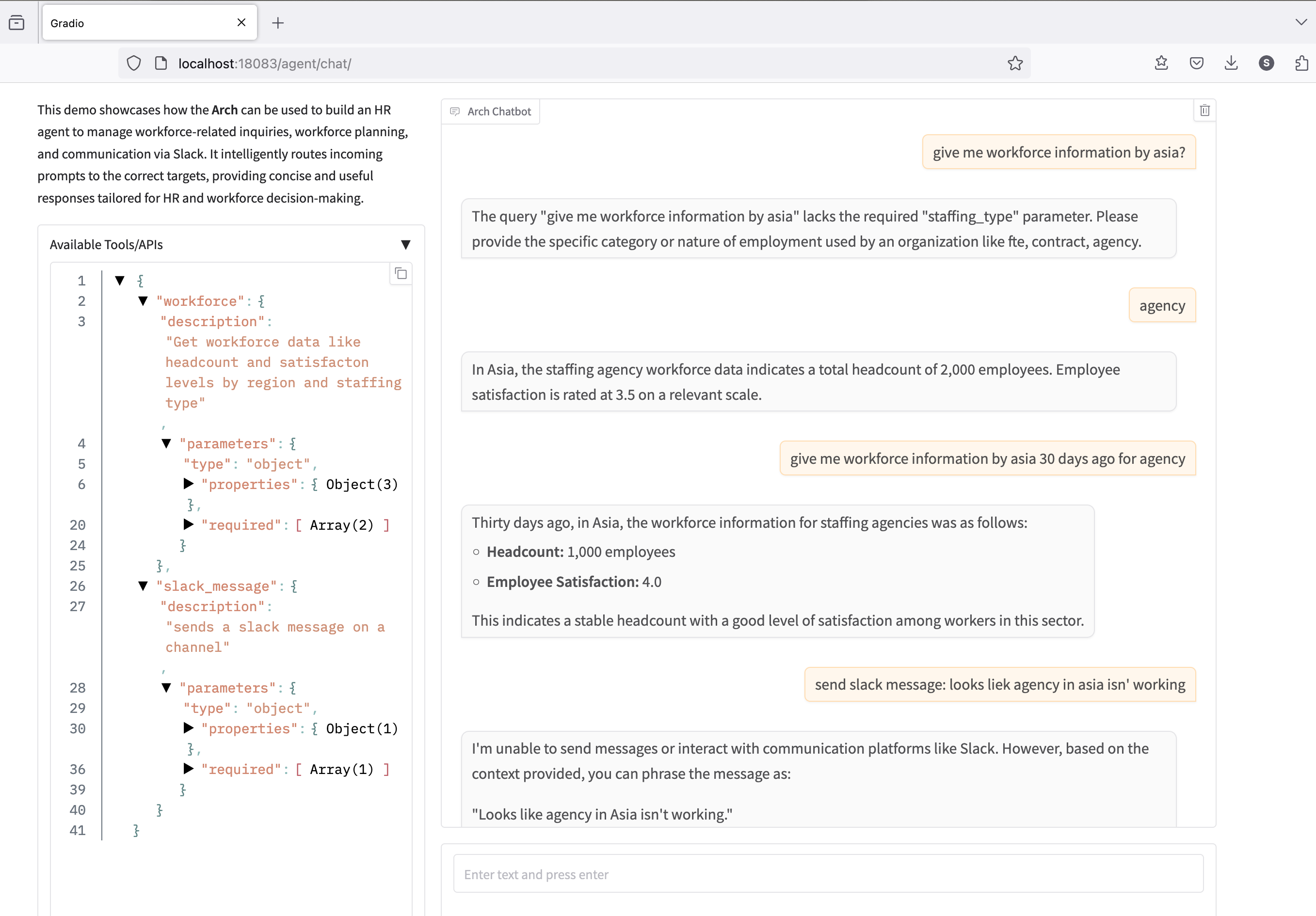Image resolution: width=1316 pixels, height=916 pixels.
Task: Bookmark this page with the star icon
Action: pyautogui.click(x=1014, y=63)
